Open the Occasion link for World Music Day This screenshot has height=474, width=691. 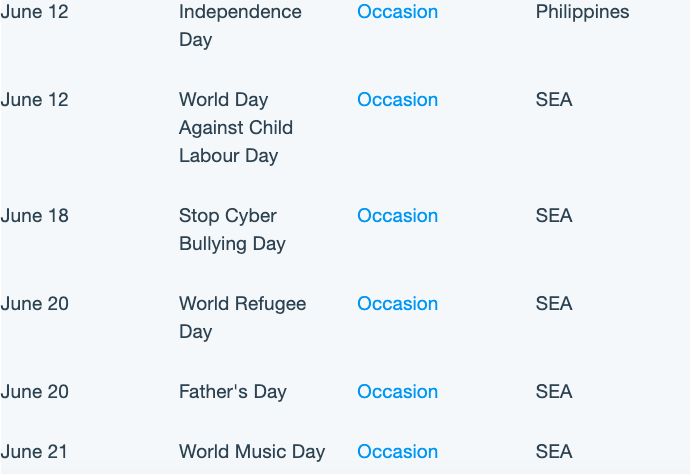click(x=397, y=452)
